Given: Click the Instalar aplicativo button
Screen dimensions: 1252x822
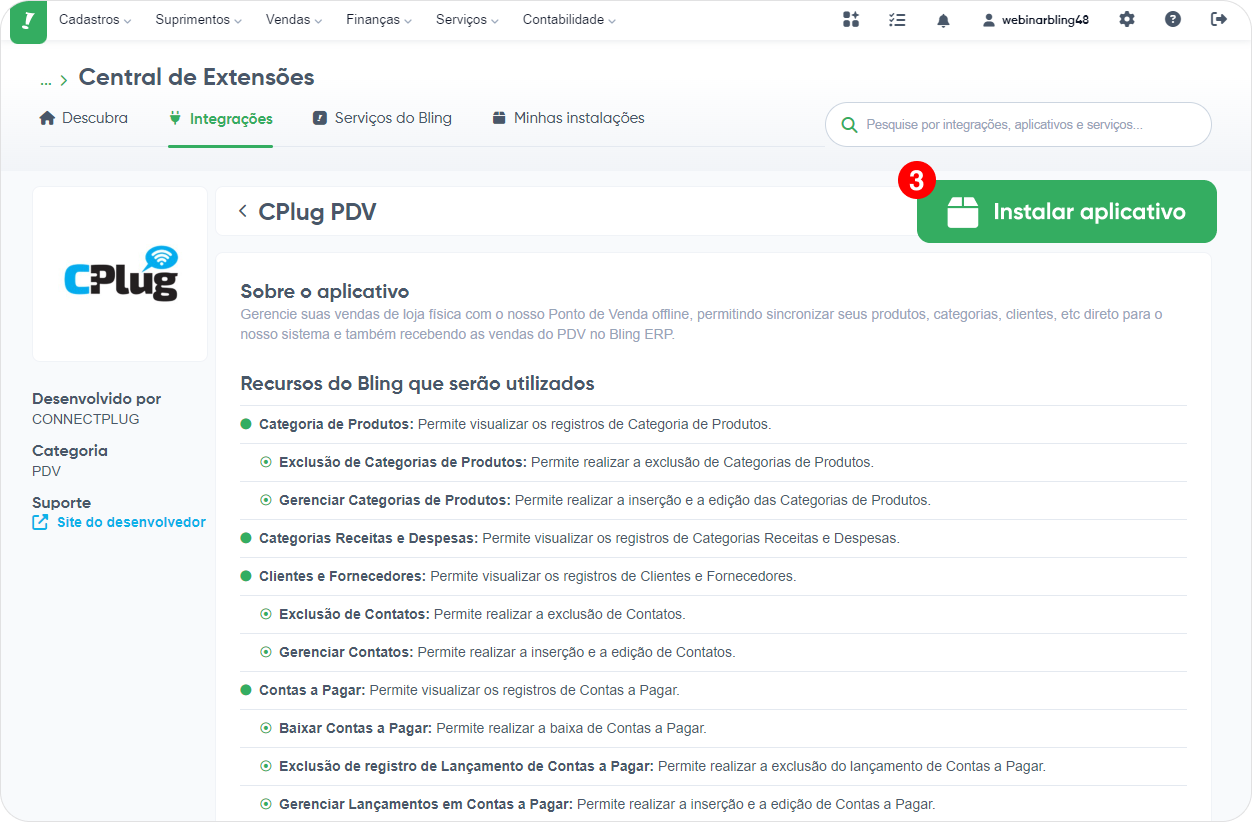Looking at the screenshot, I should pos(1067,212).
